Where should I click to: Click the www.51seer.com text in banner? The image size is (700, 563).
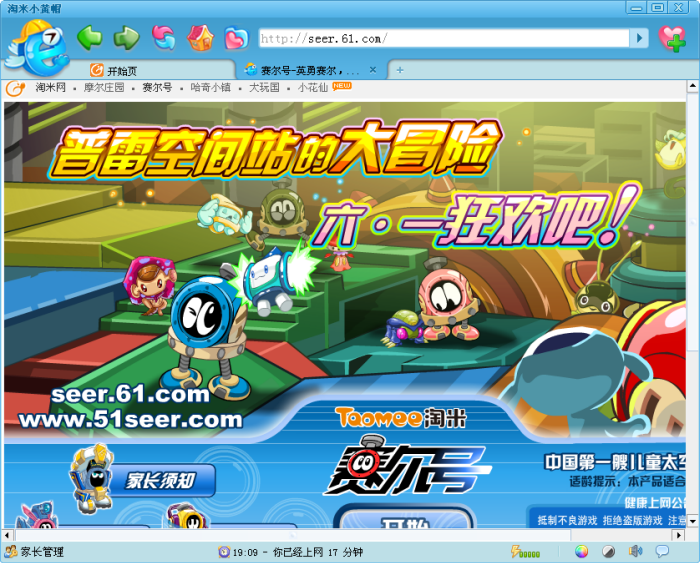[131, 420]
